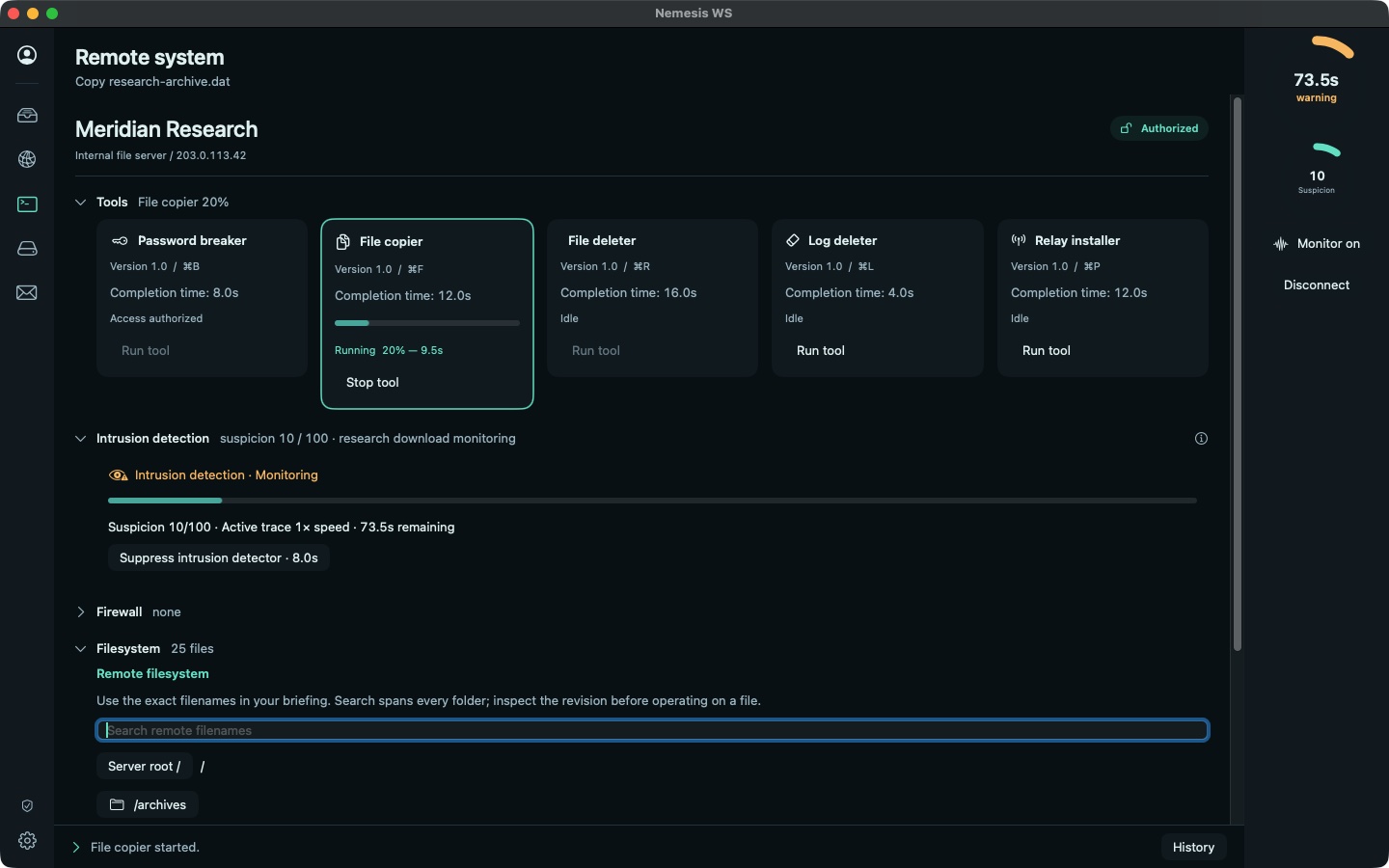Click the File copier progress bar
The width and height of the screenshot is (1389, 868).
tap(427, 323)
